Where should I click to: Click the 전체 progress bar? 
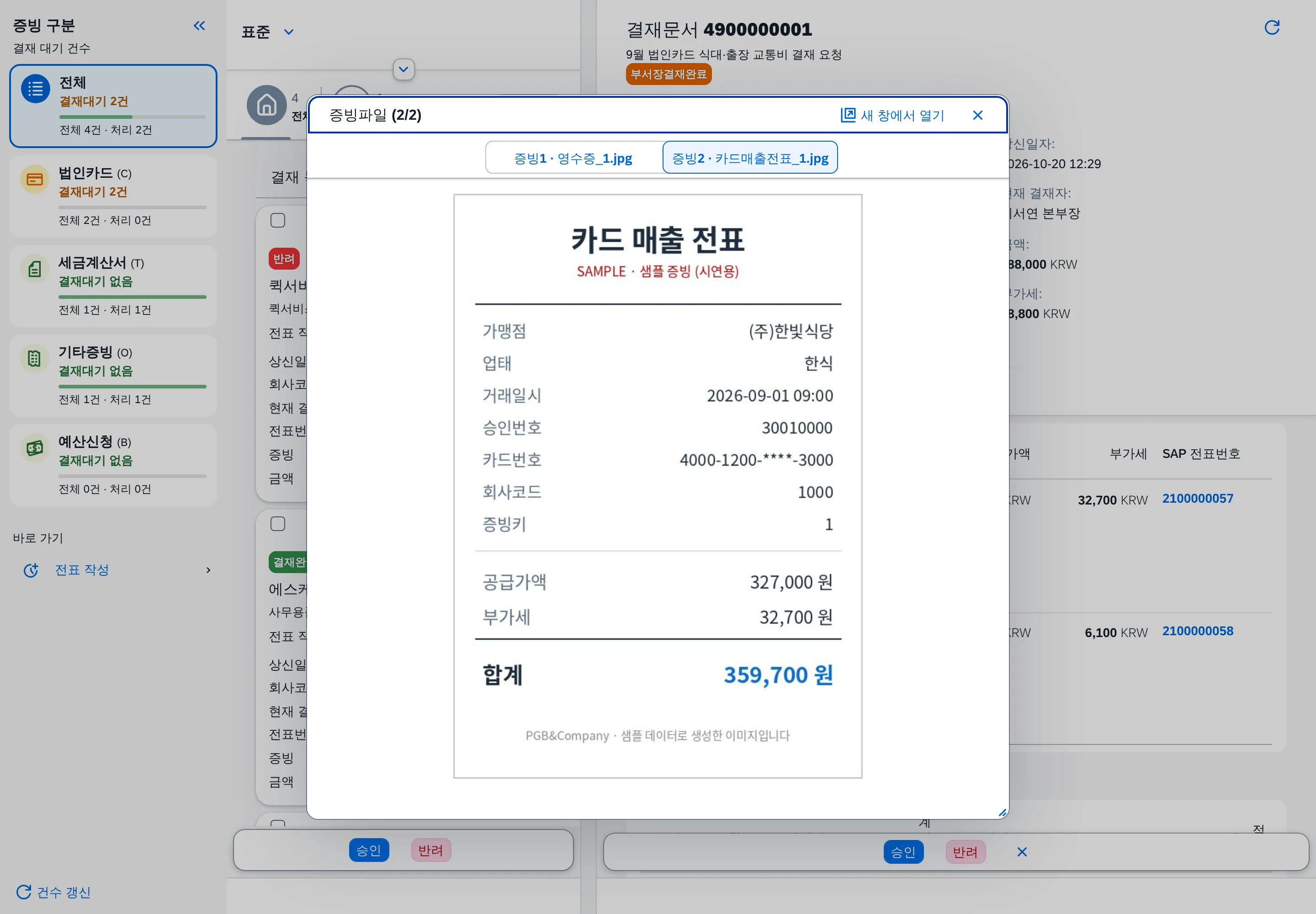tap(133, 117)
